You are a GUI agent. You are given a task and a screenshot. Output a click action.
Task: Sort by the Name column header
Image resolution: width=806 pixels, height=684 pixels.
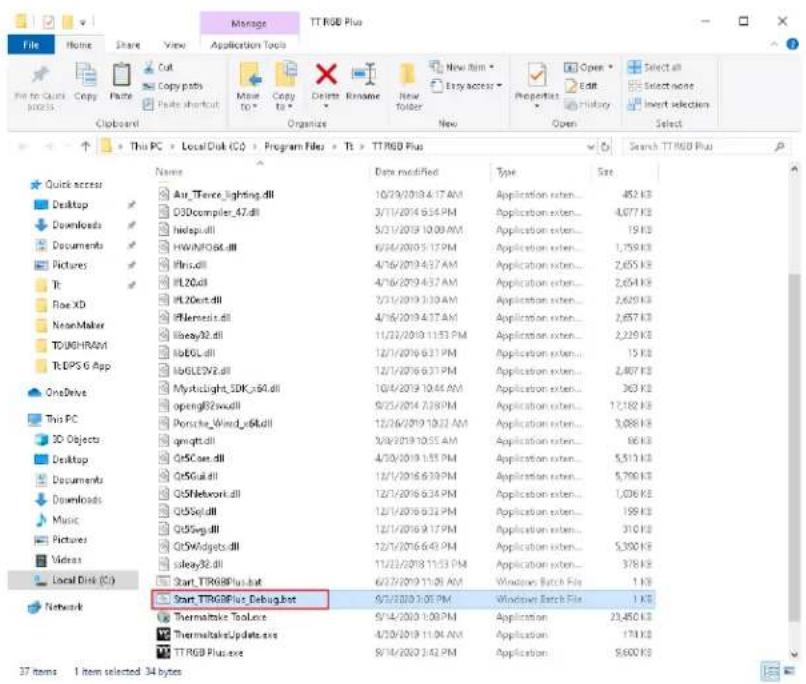(169, 172)
